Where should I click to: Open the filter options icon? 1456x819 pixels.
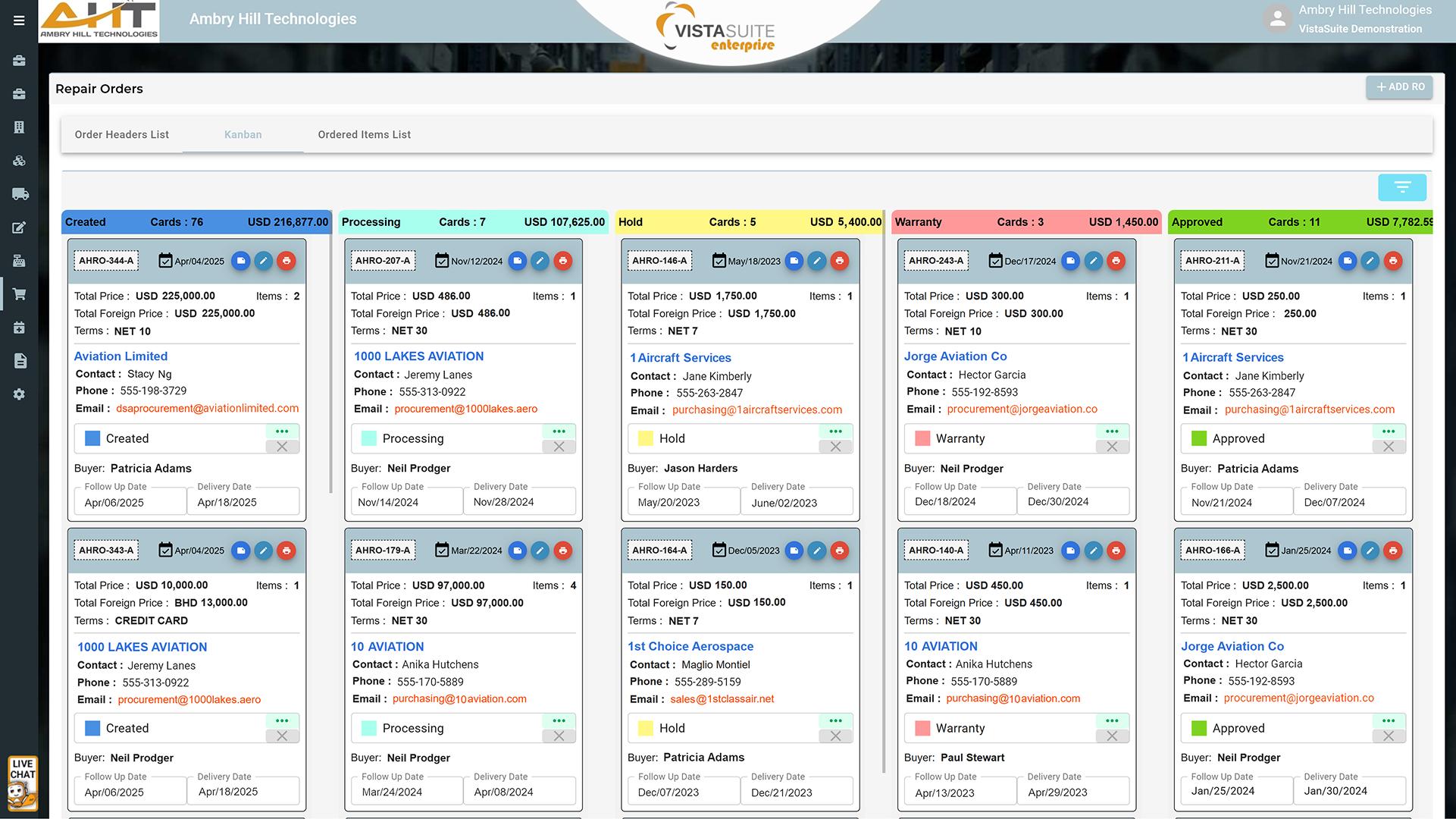(x=1401, y=187)
